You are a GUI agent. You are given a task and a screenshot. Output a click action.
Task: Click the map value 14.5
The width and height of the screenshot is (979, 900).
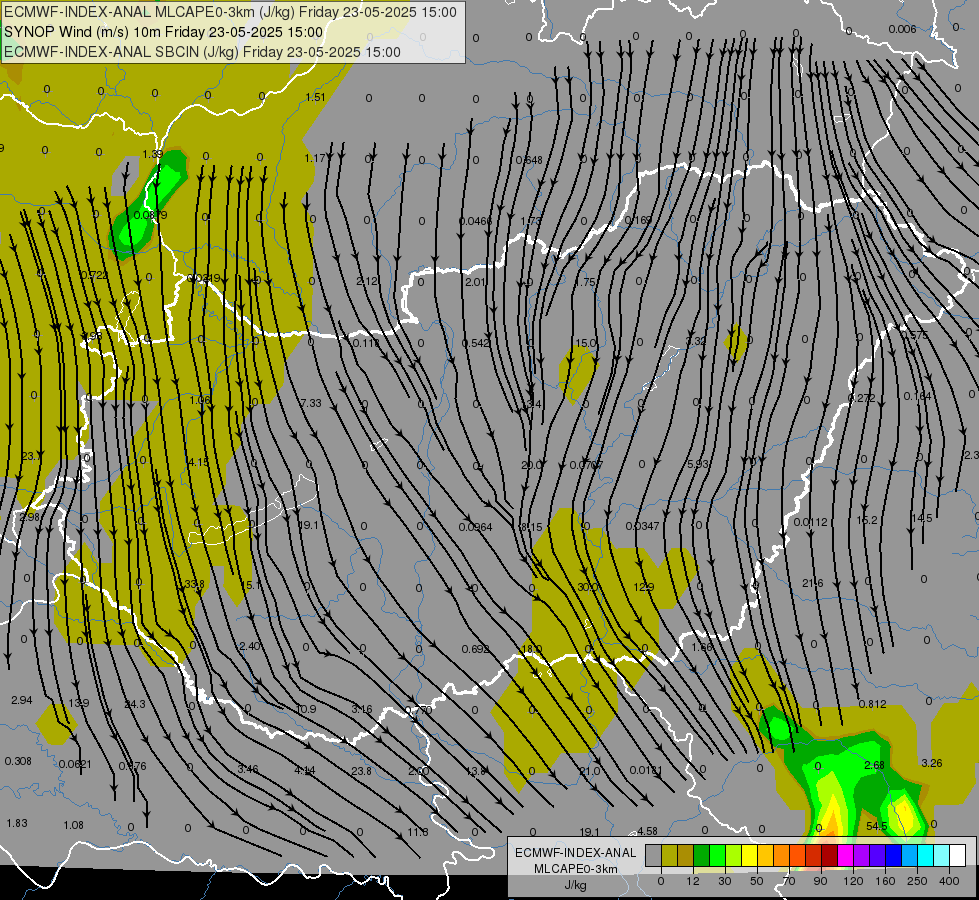click(x=922, y=518)
